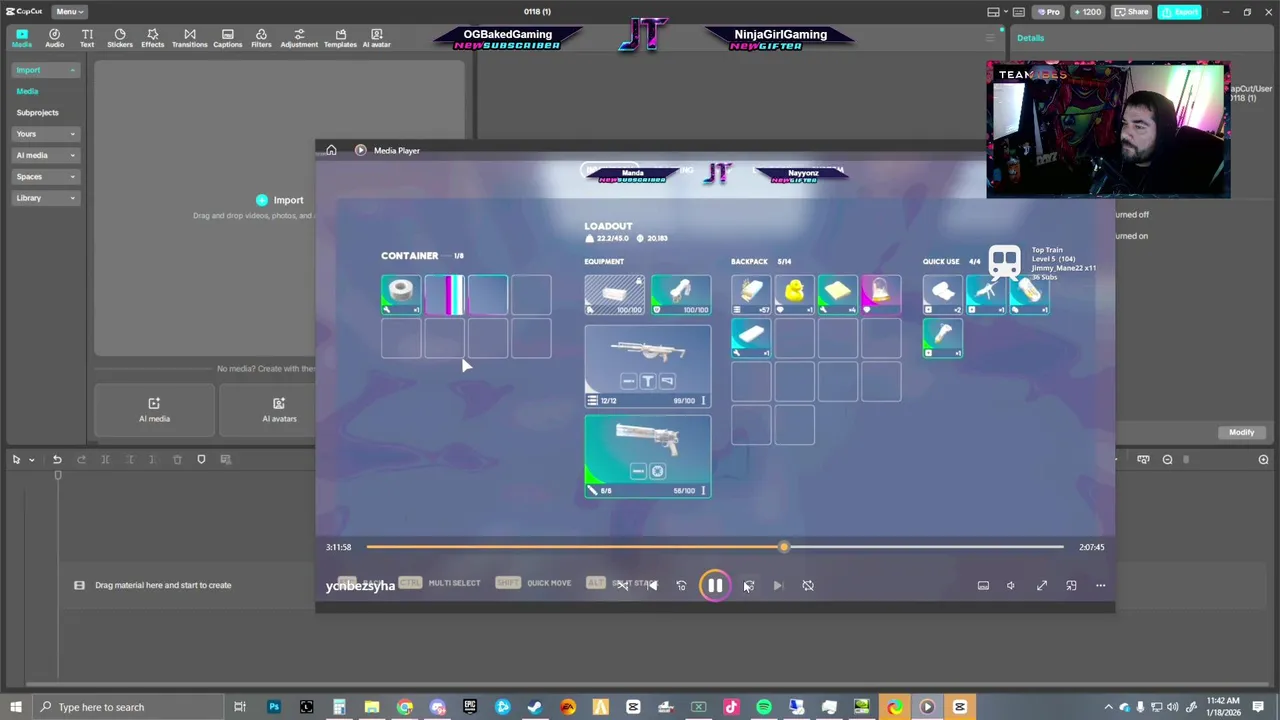Switch Media Player to mini player view
This screenshot has width=1280, height=720.
[x=1071, y=585]
